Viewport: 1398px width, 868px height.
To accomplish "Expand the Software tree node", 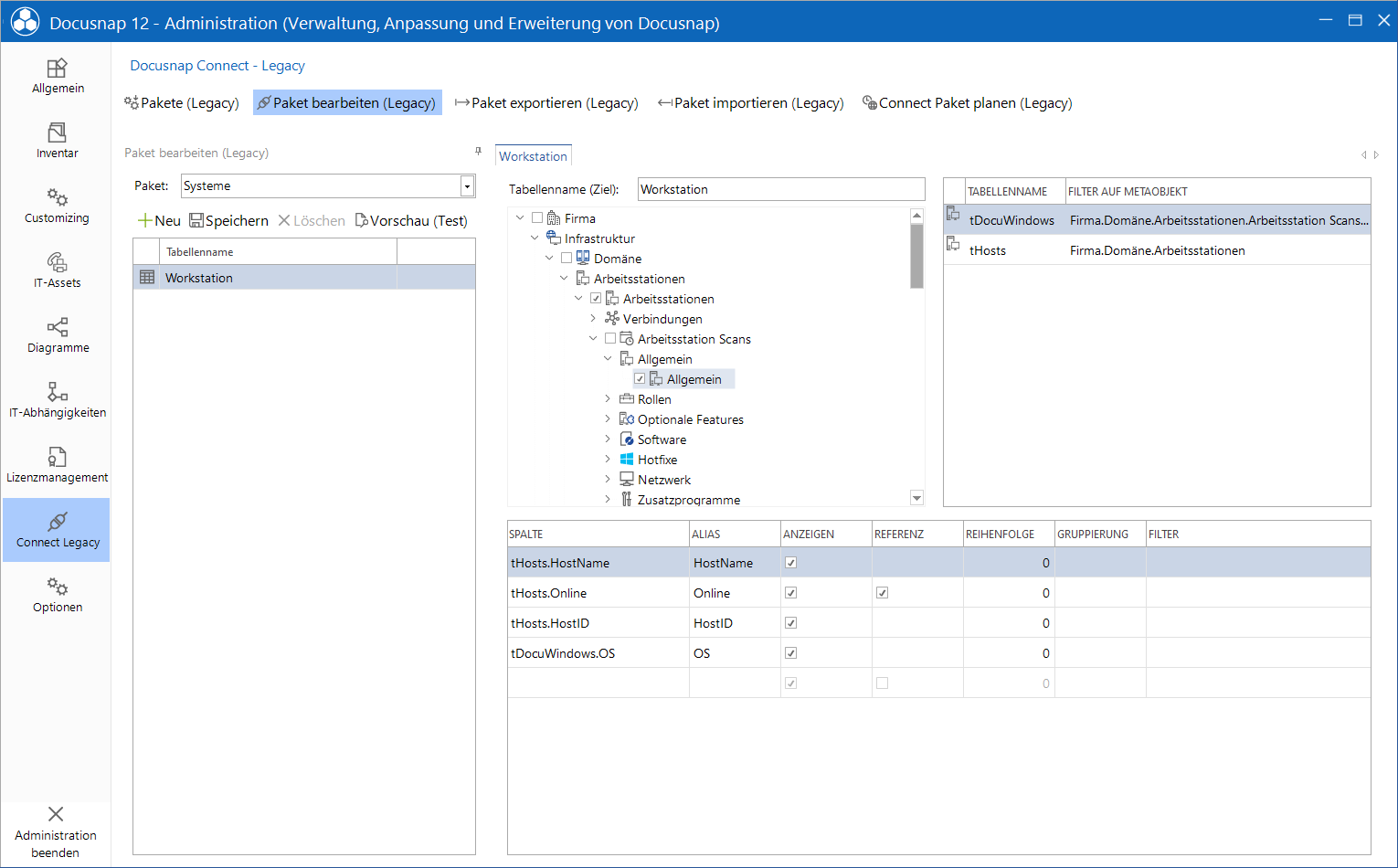I will pyautogui.click(x=608, y=439).
